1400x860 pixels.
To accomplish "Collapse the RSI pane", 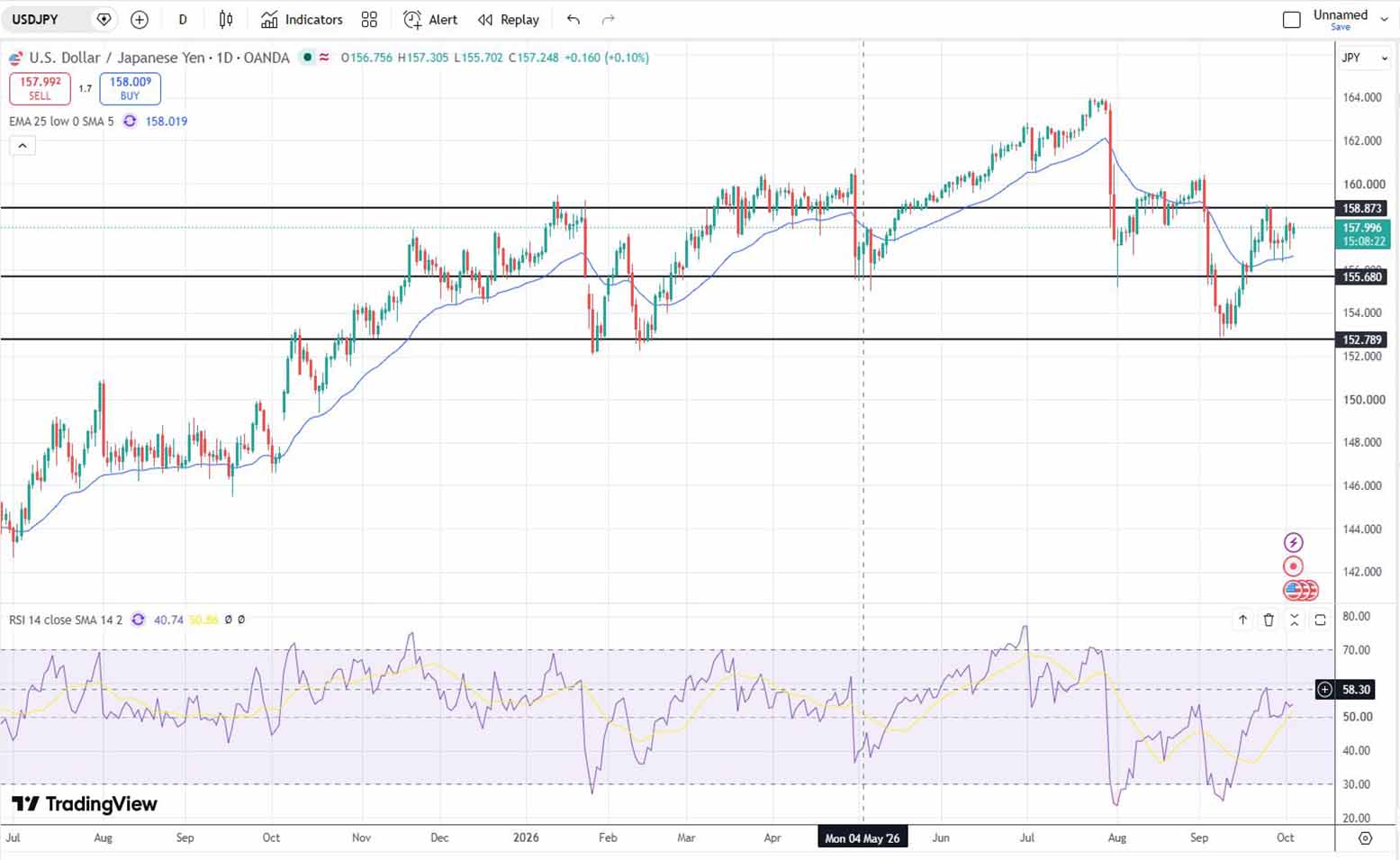I will click(1294, 620).
